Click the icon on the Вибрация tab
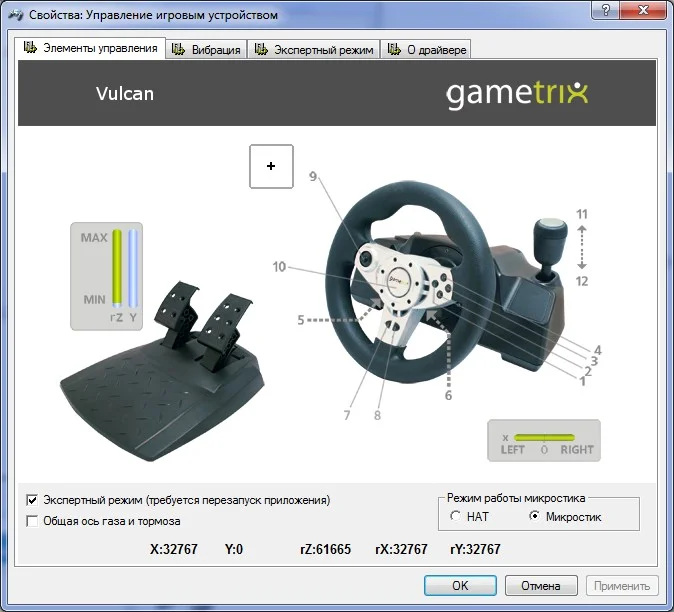This screenshot has height=612, width=674. pyautogui.click(x=178, y=49)
